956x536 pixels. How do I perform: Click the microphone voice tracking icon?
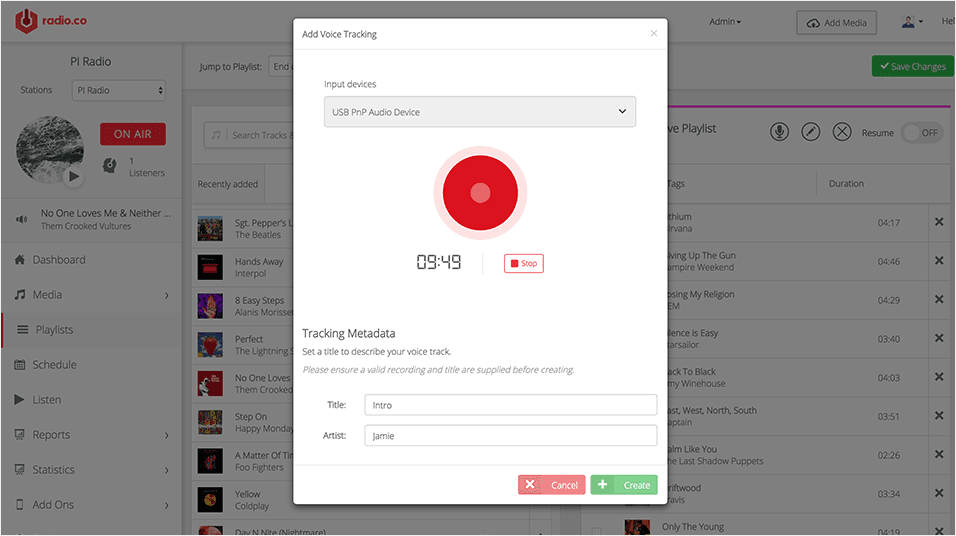[x=779, y=132]
